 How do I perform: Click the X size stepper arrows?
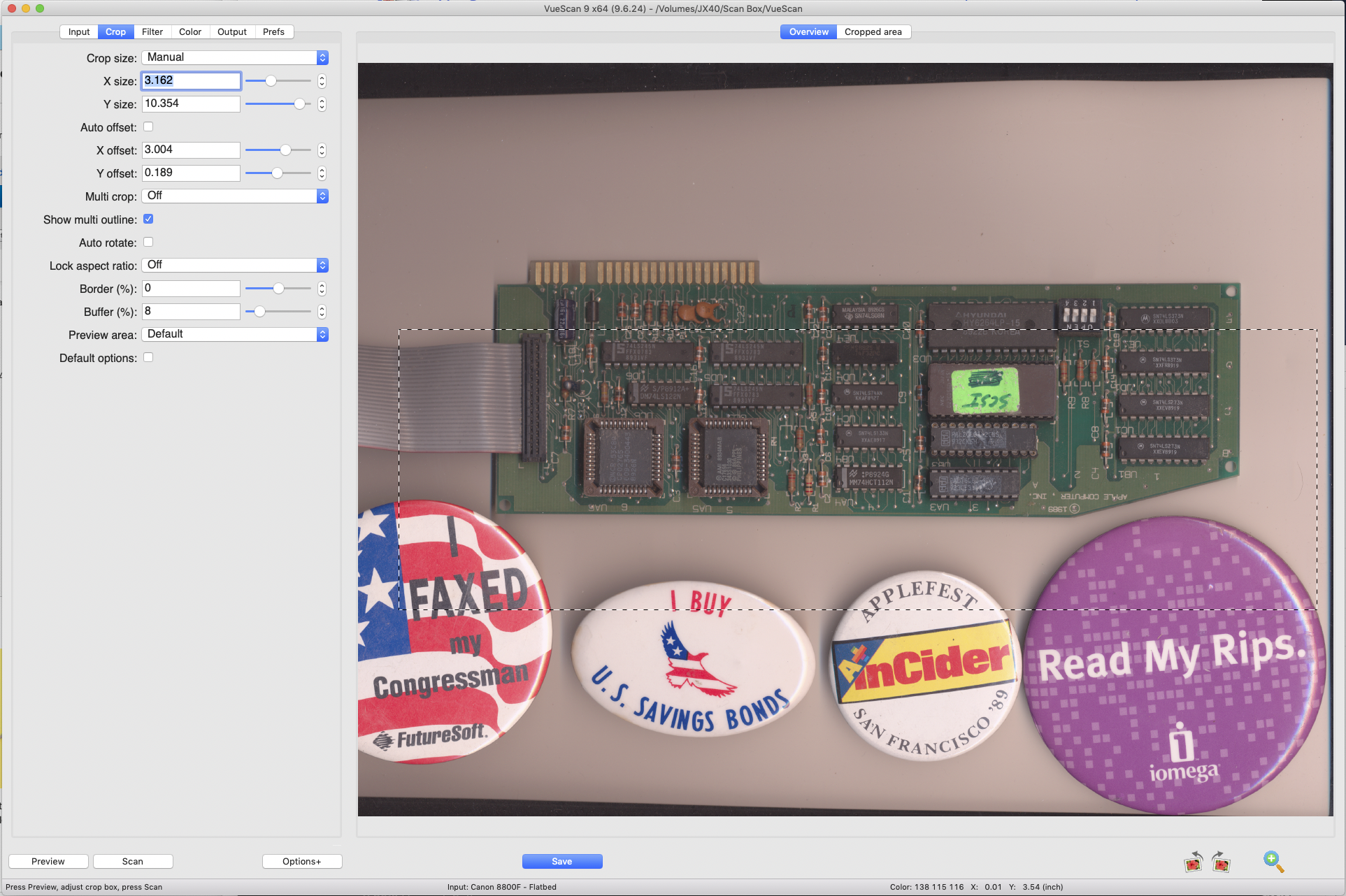322,81
